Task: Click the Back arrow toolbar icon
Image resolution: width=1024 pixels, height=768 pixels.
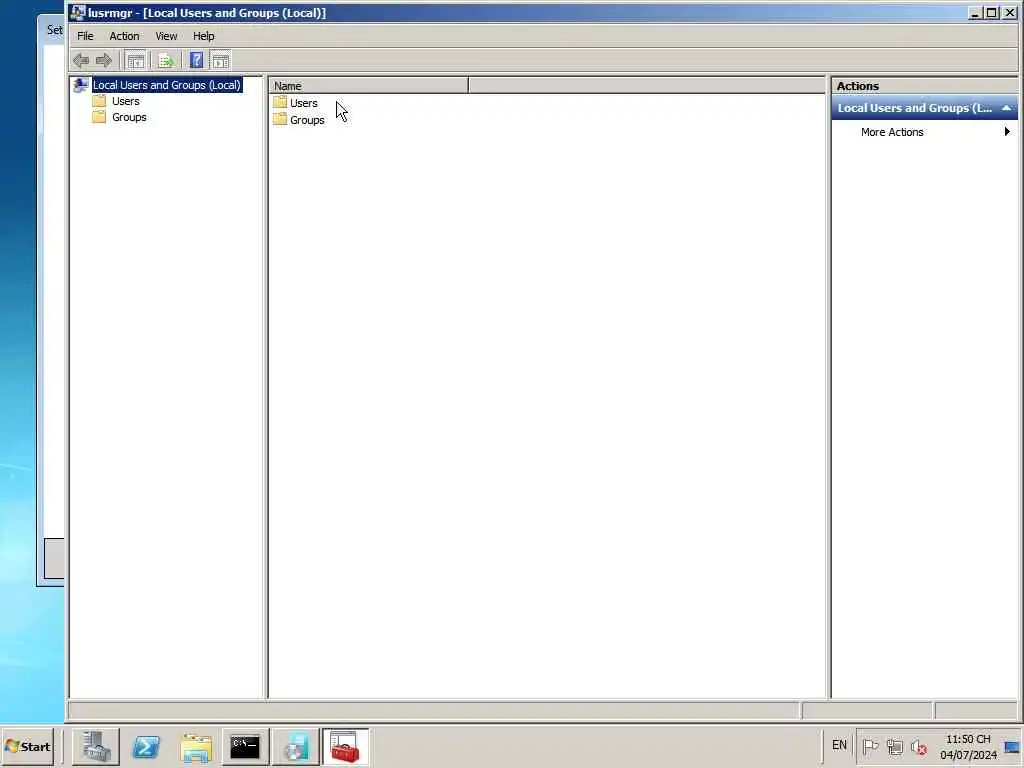Action: (81, 61)
